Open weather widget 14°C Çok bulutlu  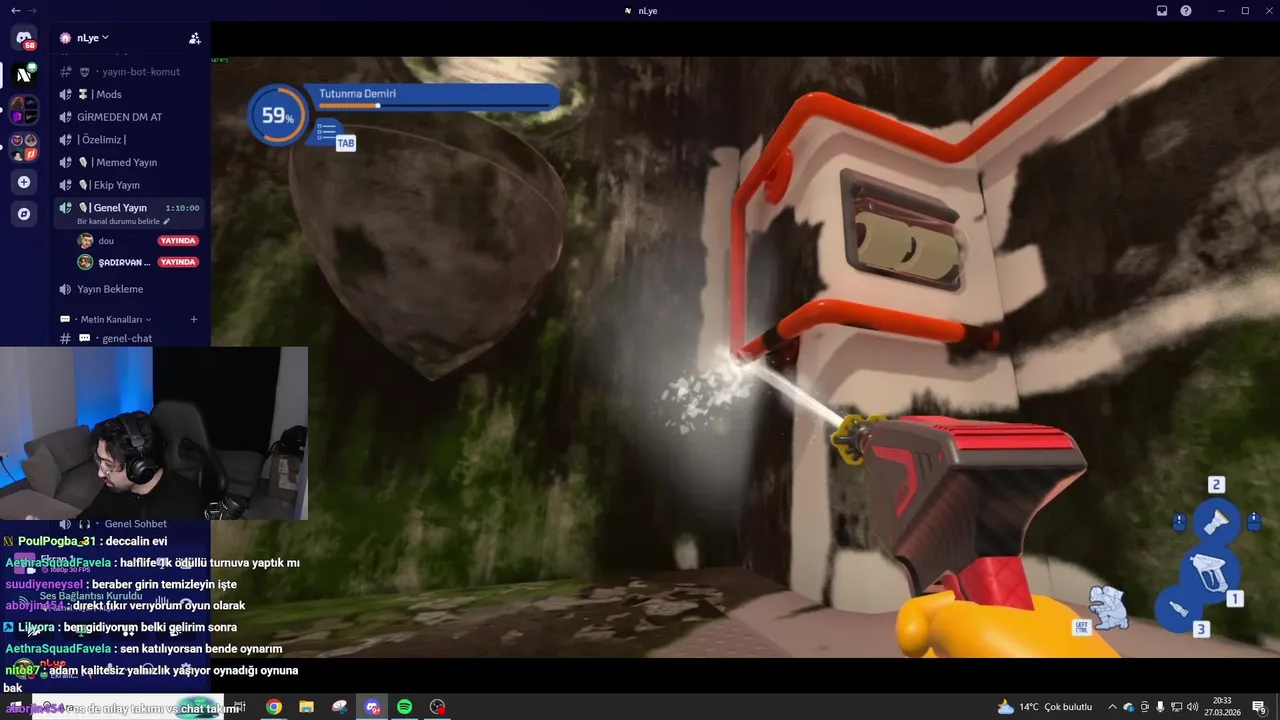point(1045,707)
